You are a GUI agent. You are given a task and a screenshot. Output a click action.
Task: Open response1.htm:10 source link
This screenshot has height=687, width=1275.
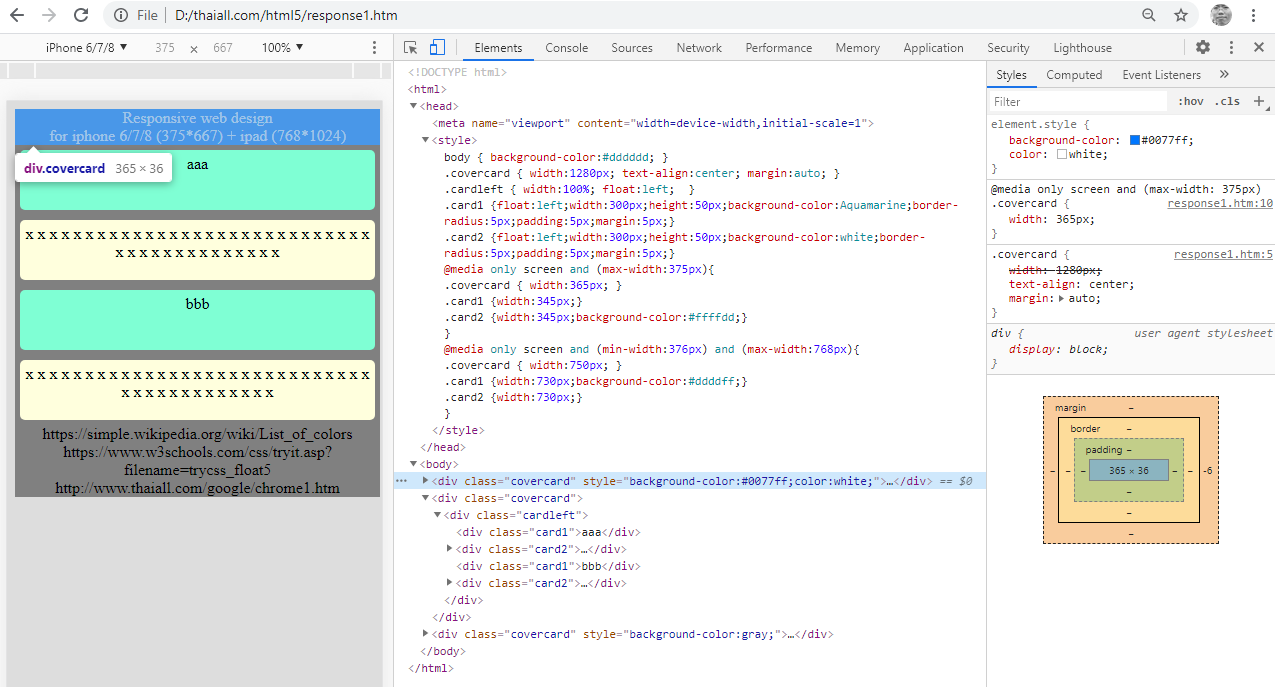tap(1219, 203)
